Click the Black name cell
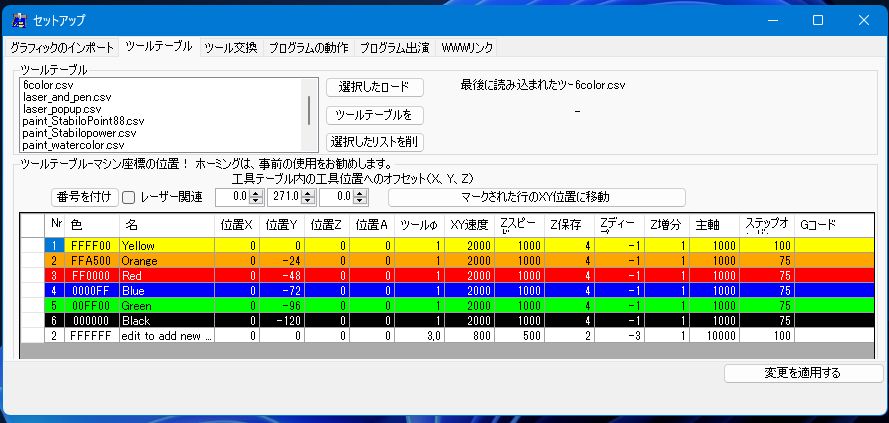The image size is (889, 423). 167,321
